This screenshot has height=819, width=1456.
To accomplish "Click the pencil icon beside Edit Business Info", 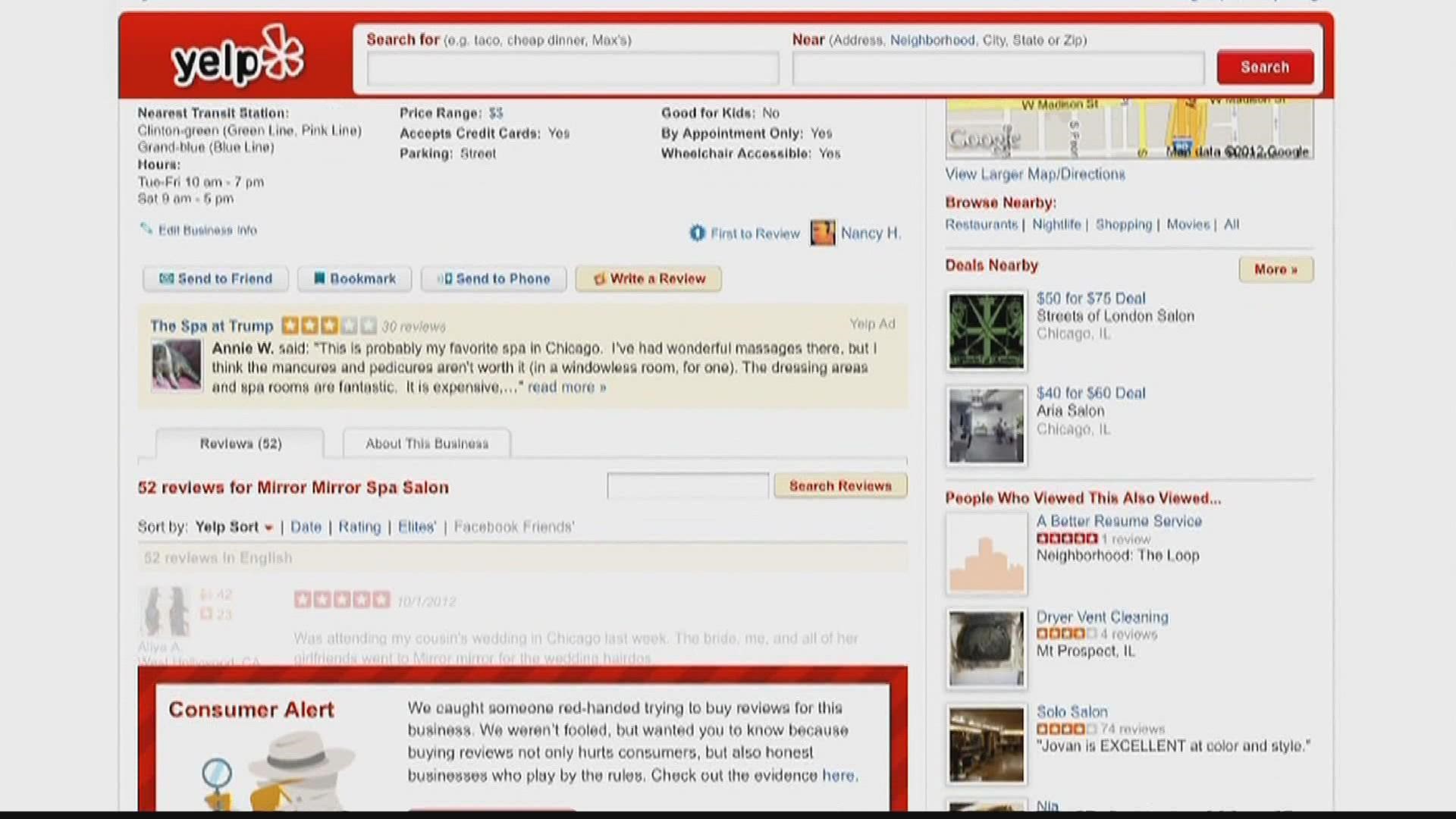I will (x=146, y=228).
